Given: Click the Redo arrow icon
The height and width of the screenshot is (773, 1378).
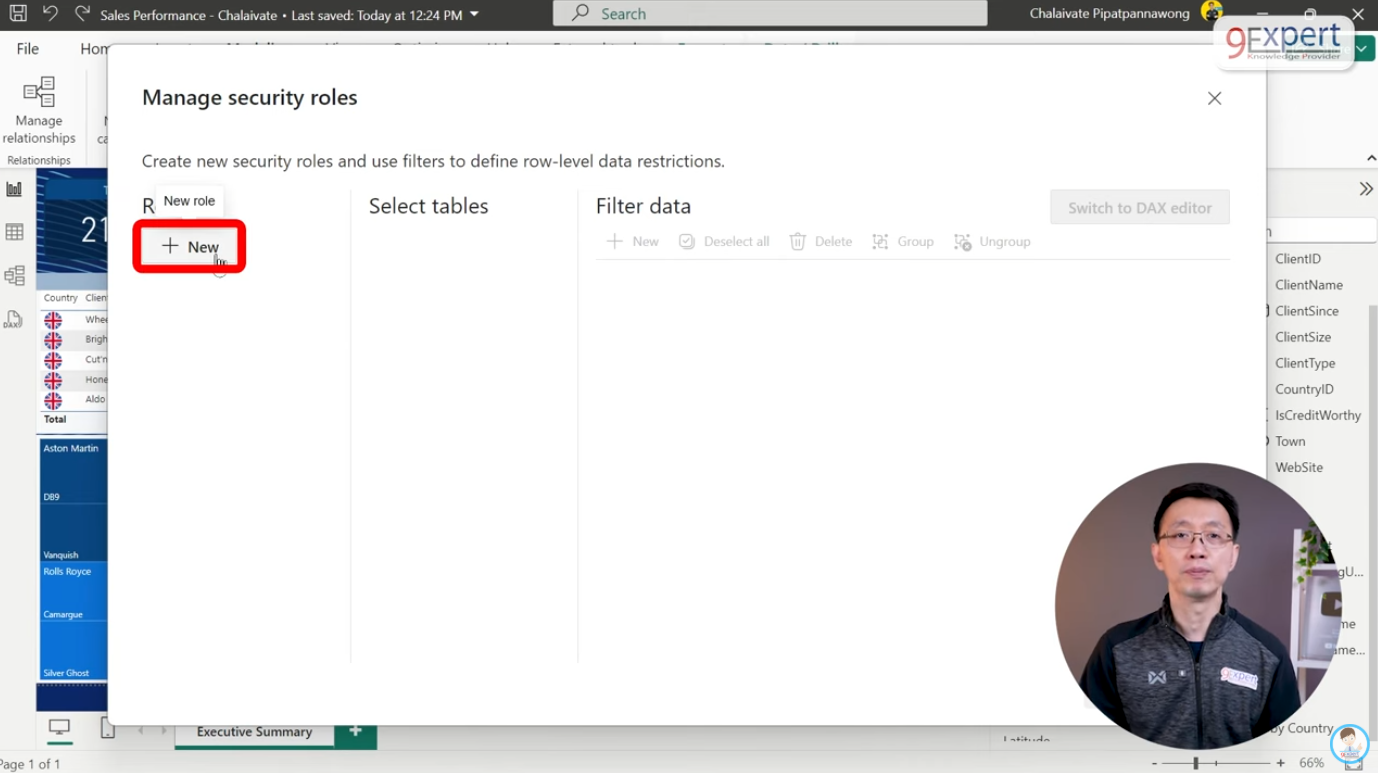Looking at the screenshot, I should click(x=82, y=14).
